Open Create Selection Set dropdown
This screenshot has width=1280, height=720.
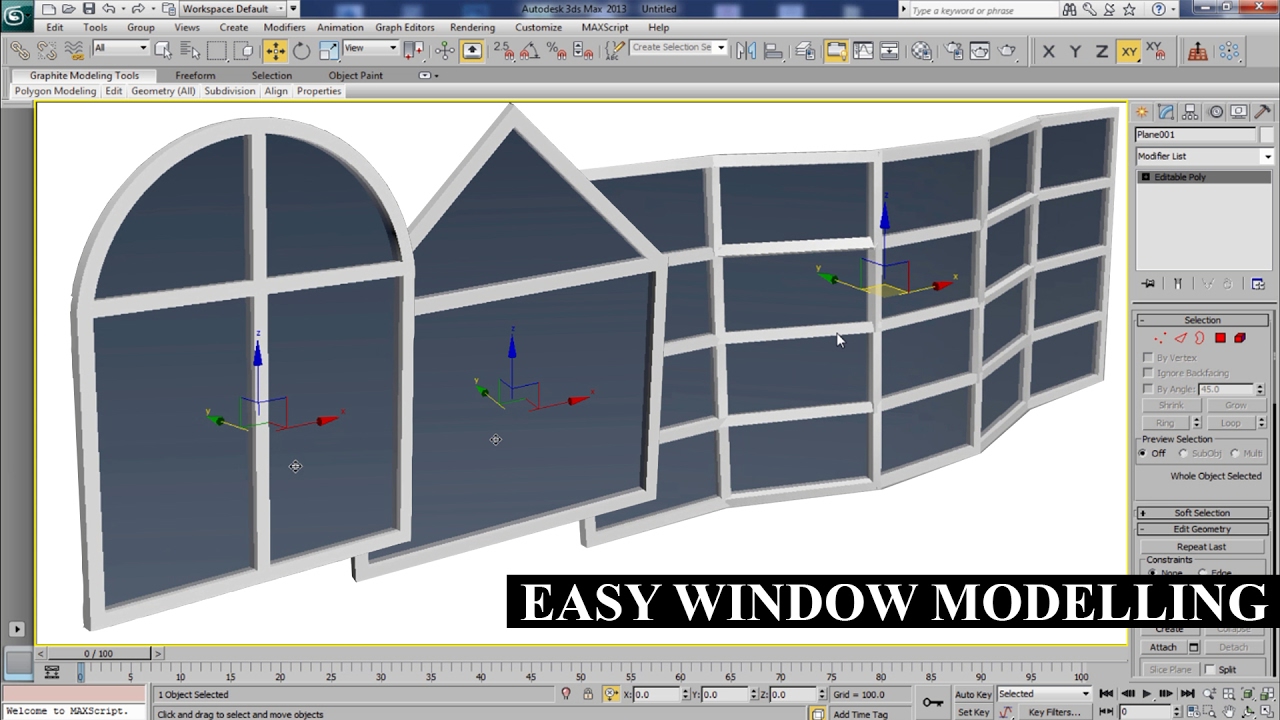click(677, 48)
